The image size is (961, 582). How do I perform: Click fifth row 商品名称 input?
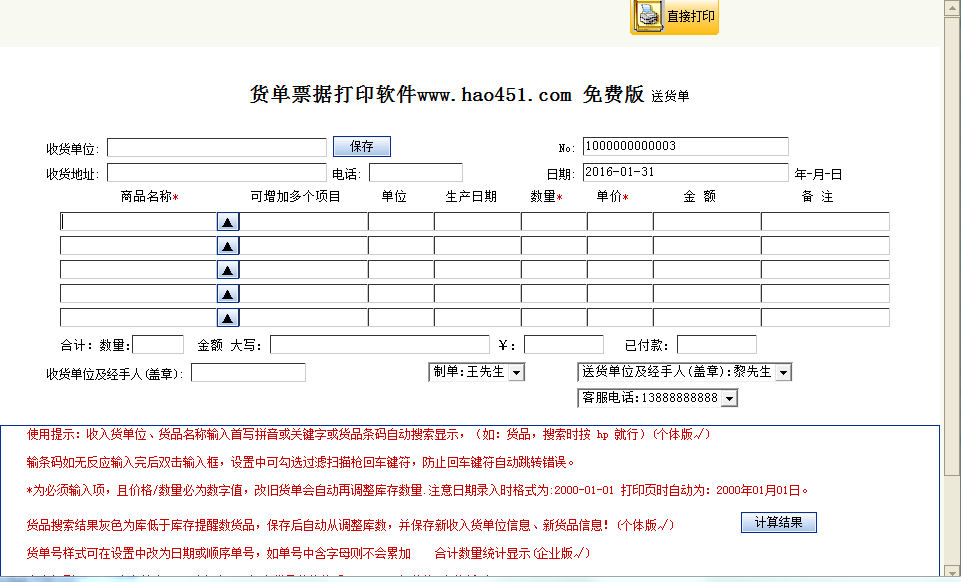[139, 317]
